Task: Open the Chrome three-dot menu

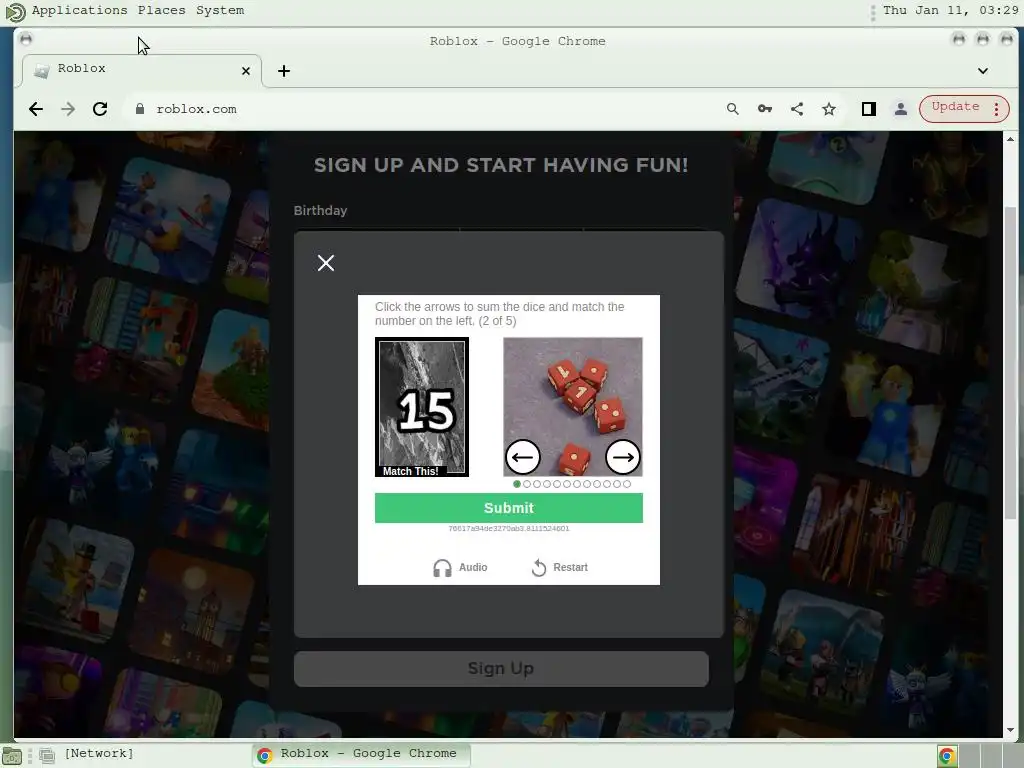Action: click(x=997, y=109)
